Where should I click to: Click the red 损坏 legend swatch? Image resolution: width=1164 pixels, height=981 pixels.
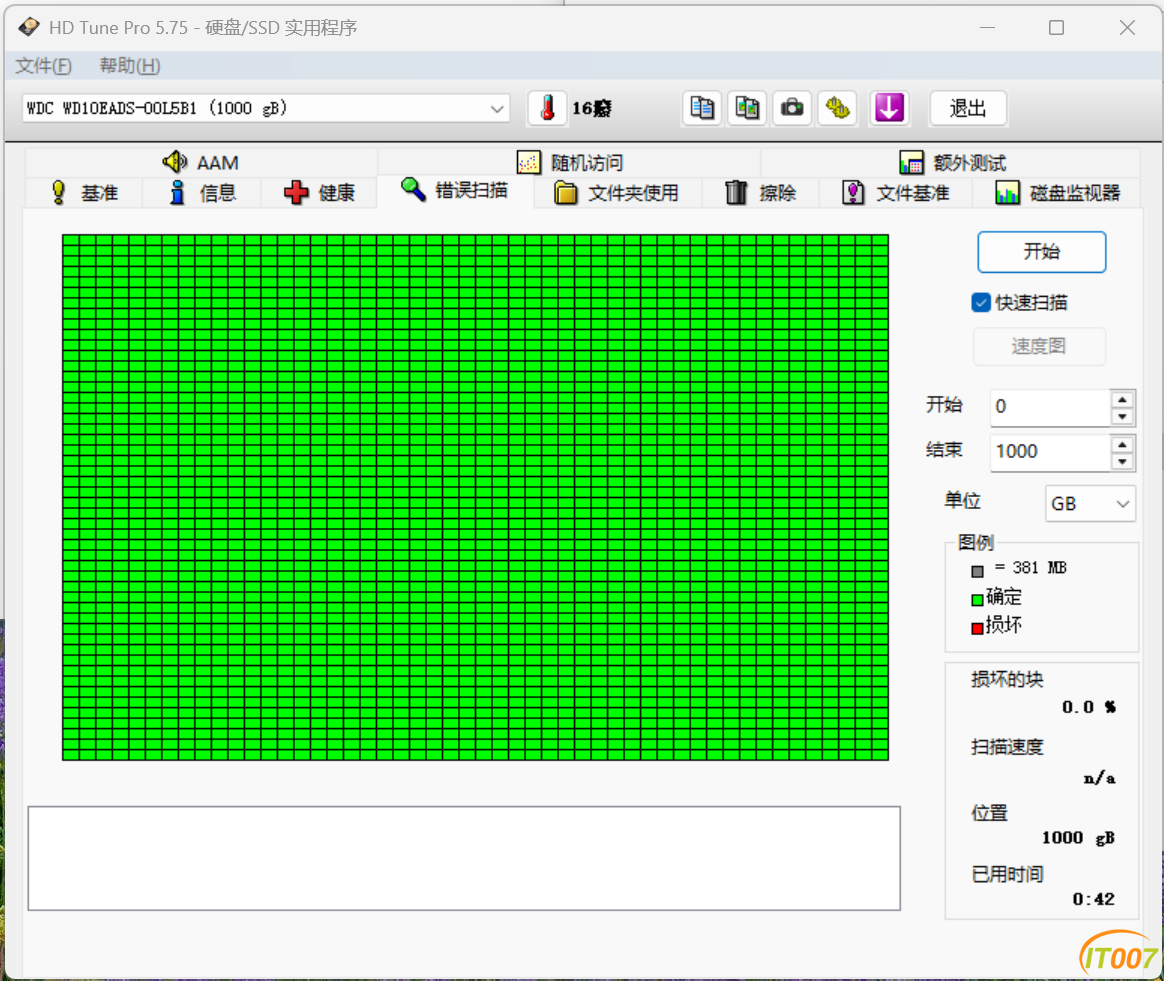pos(978,628)
